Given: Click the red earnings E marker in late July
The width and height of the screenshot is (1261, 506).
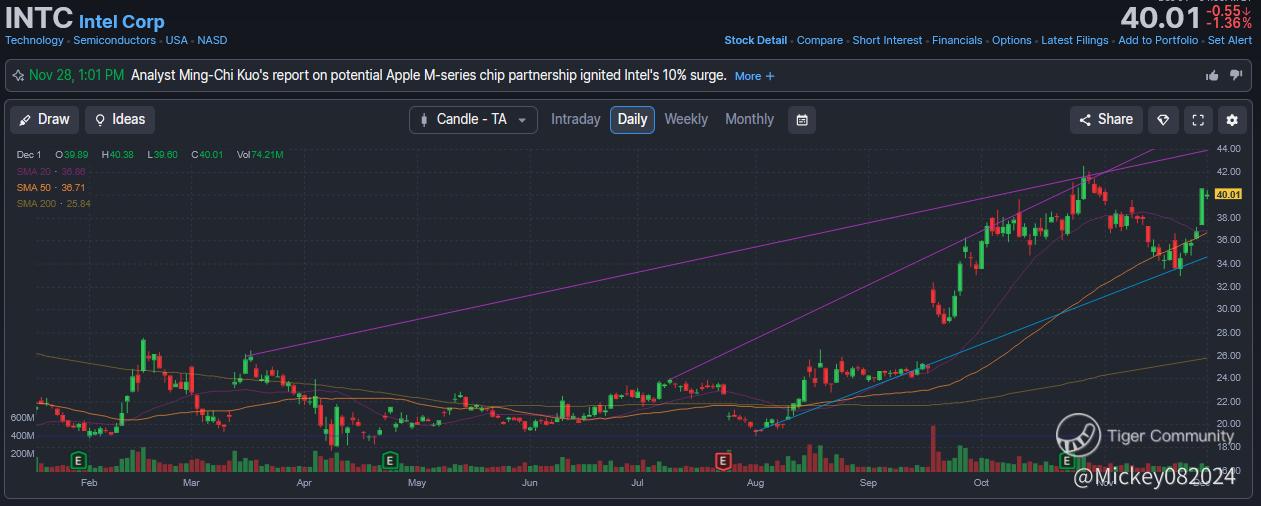Looking at the screenshot, I should 722,460.
